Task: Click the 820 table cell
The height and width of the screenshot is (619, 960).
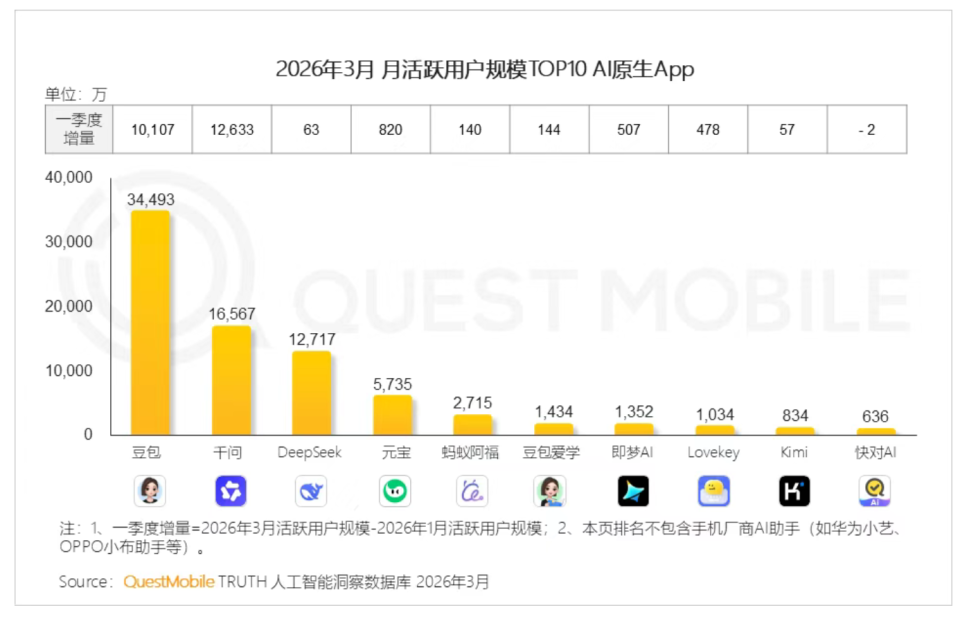Action: pos(391,129)
